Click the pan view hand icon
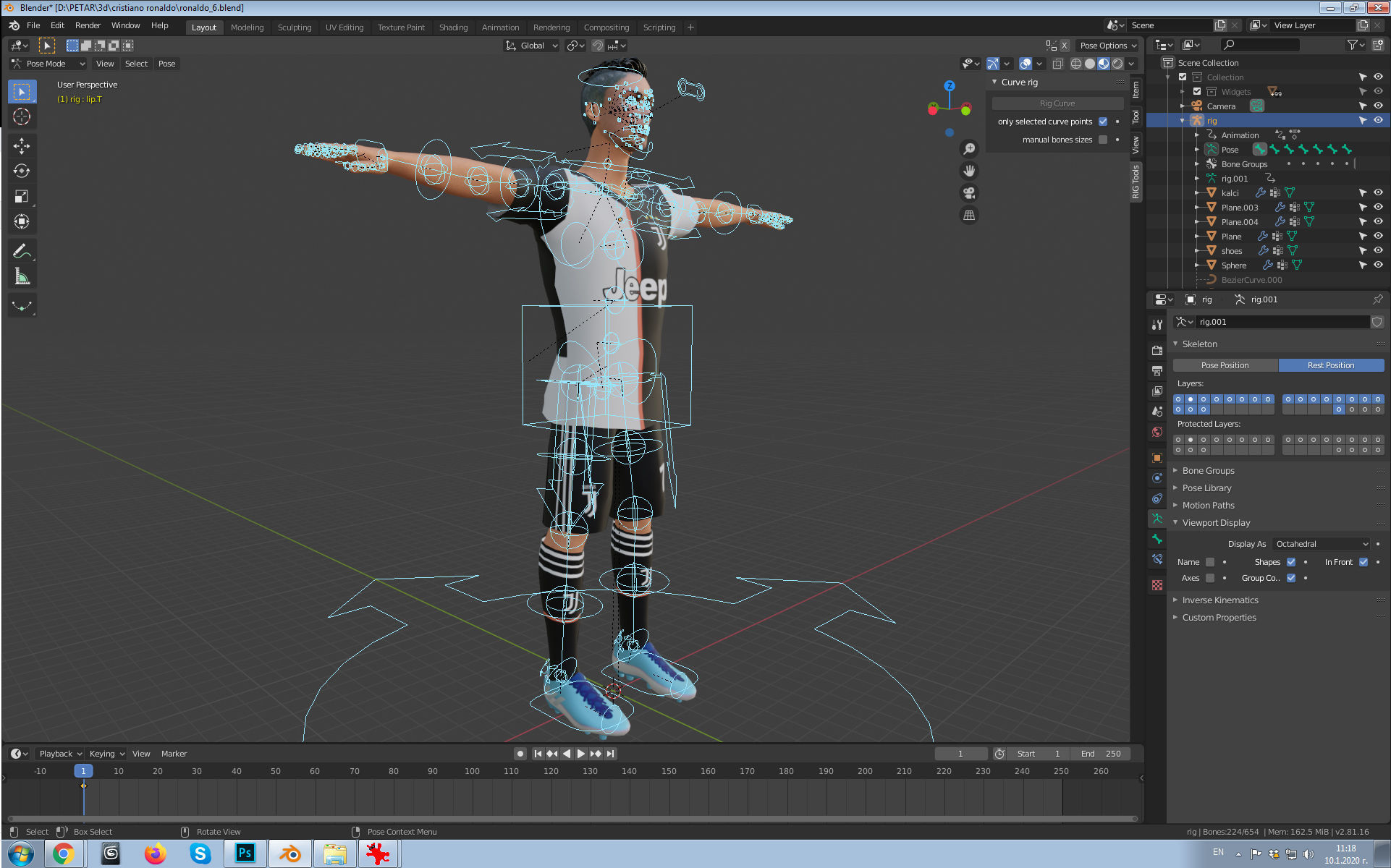This screenshot has width=1391, height=868. point(969,171)
